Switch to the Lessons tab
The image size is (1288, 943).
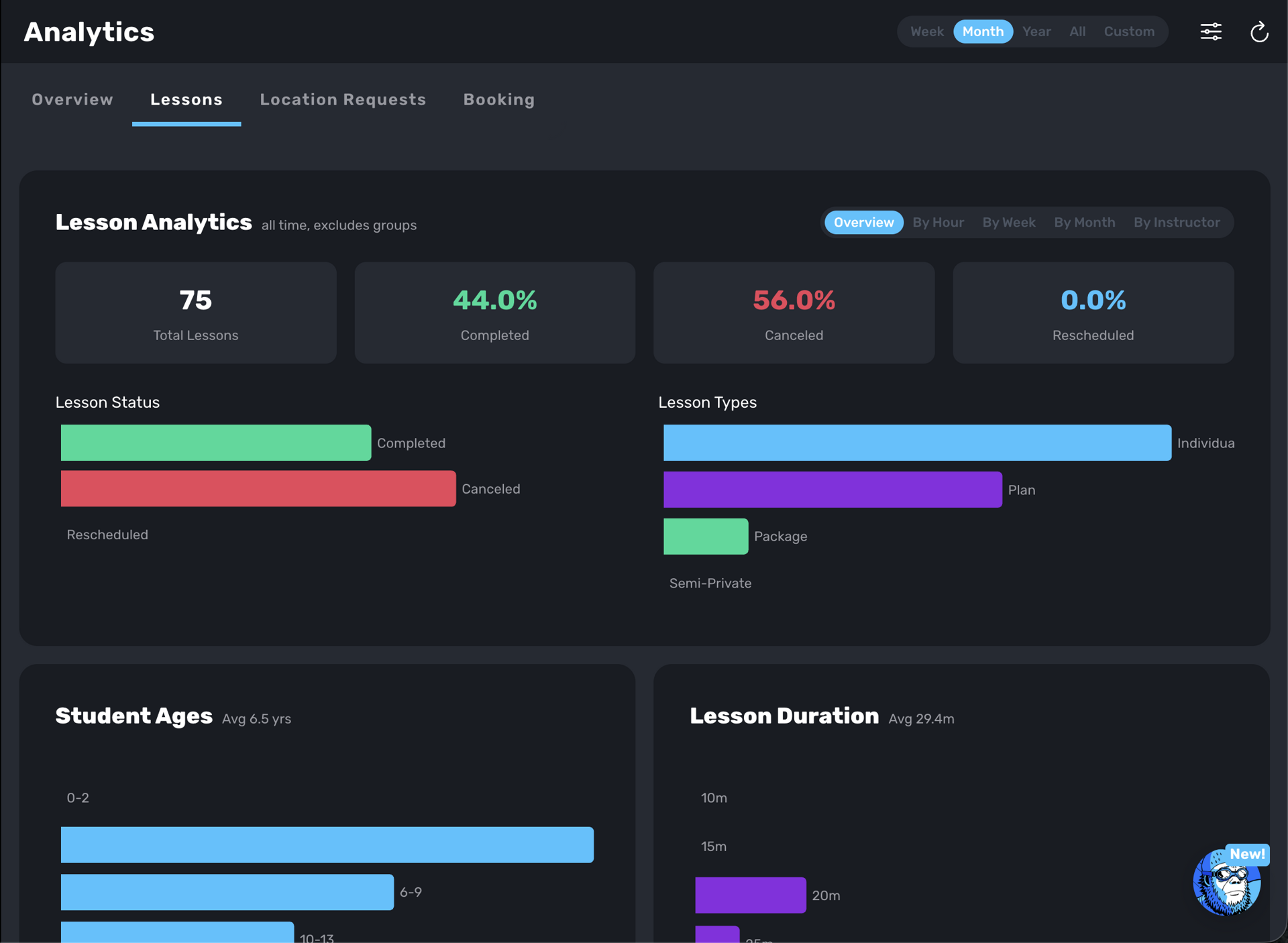(x=186, y=99)
